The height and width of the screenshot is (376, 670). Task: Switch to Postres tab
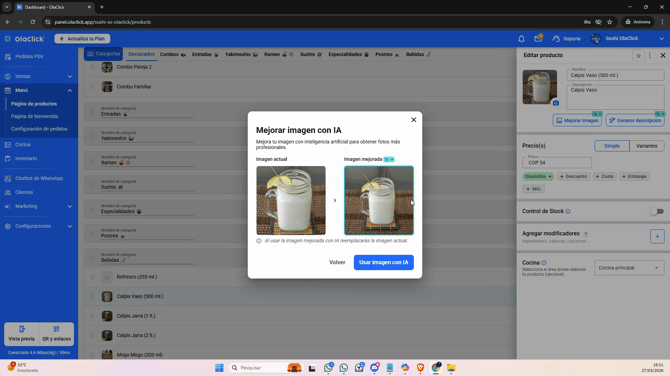(x=387, y=54)
